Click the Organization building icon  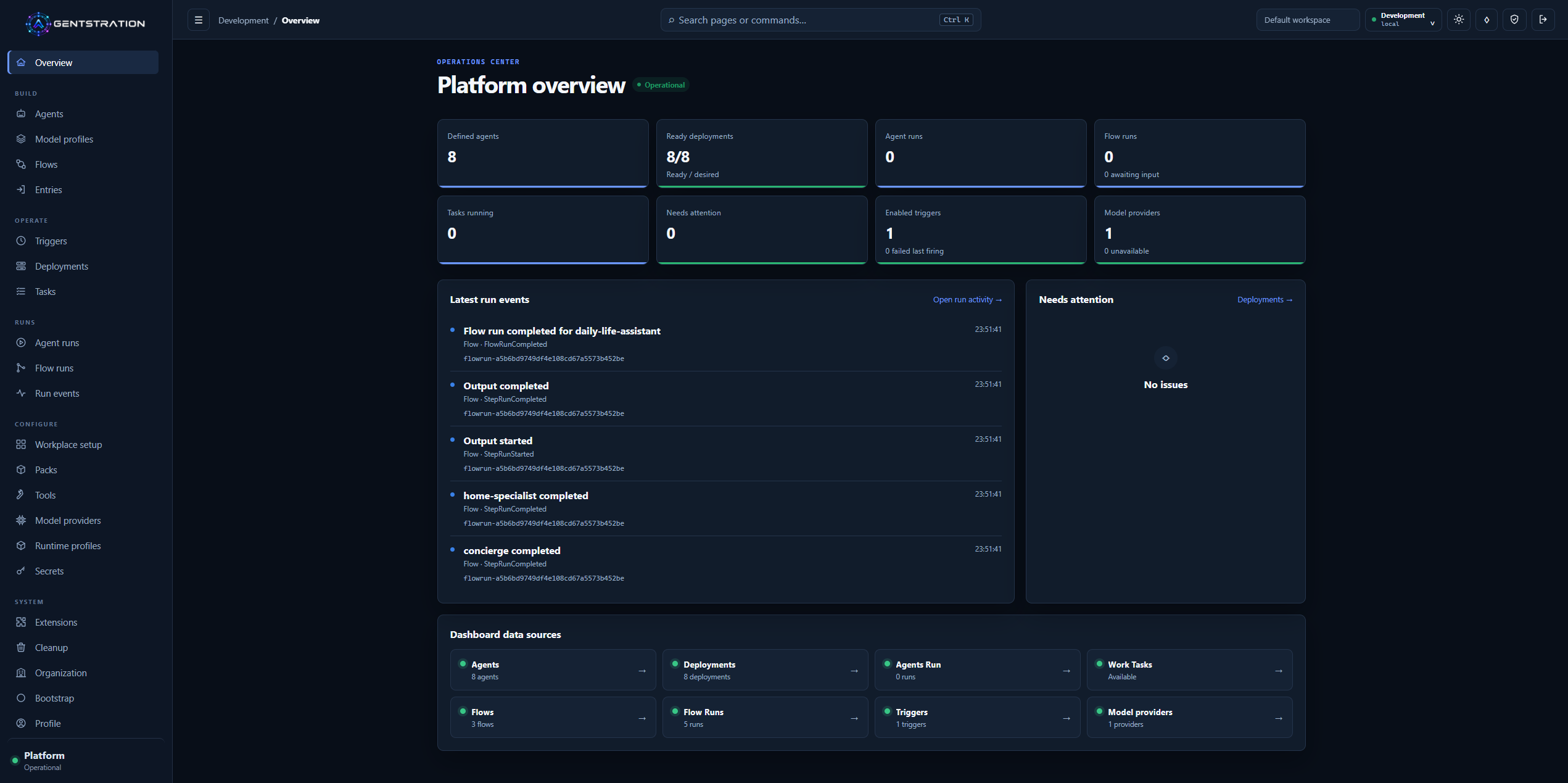coord(21,673)
